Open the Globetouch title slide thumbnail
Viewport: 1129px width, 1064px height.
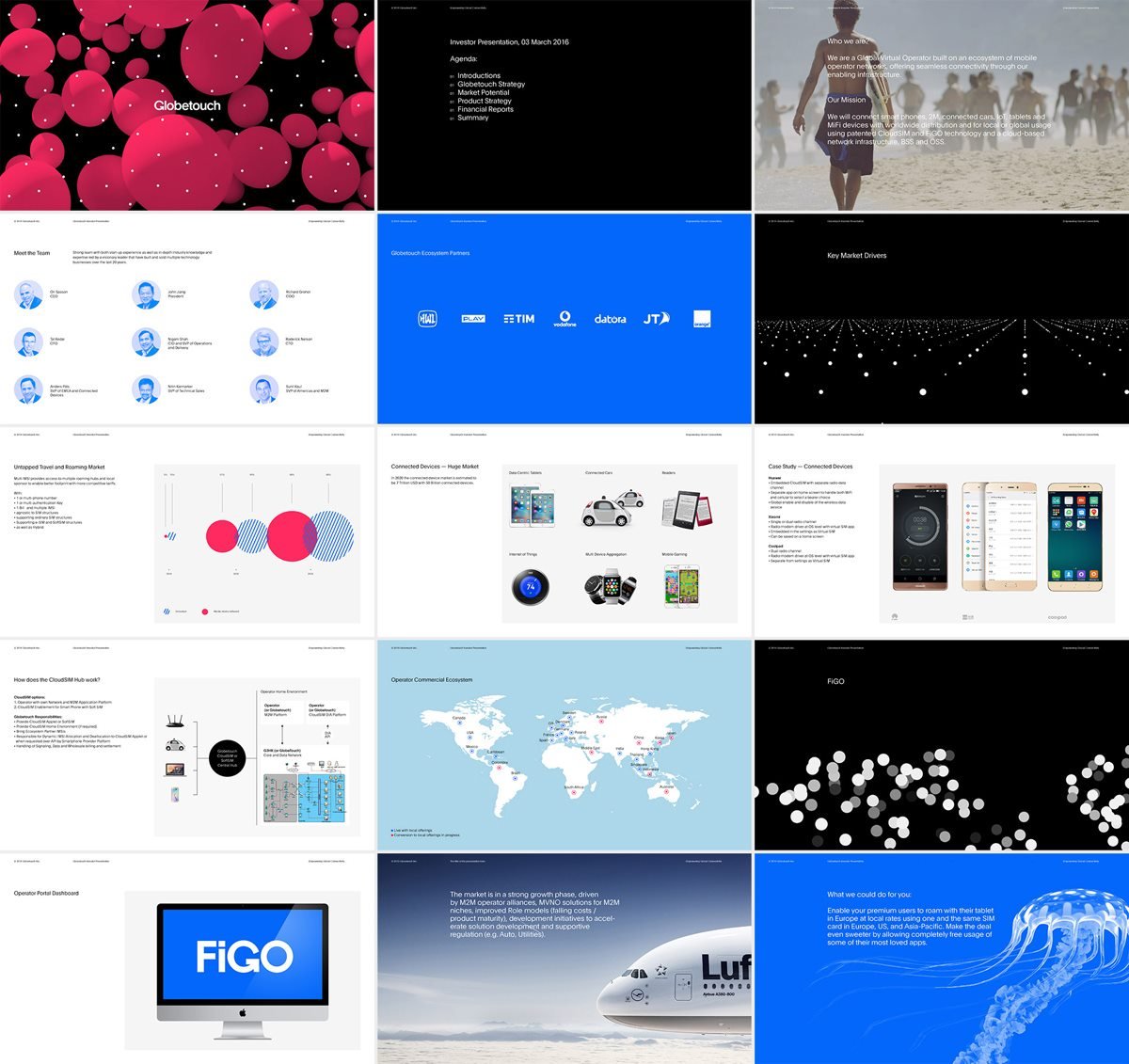coord(187,105)
